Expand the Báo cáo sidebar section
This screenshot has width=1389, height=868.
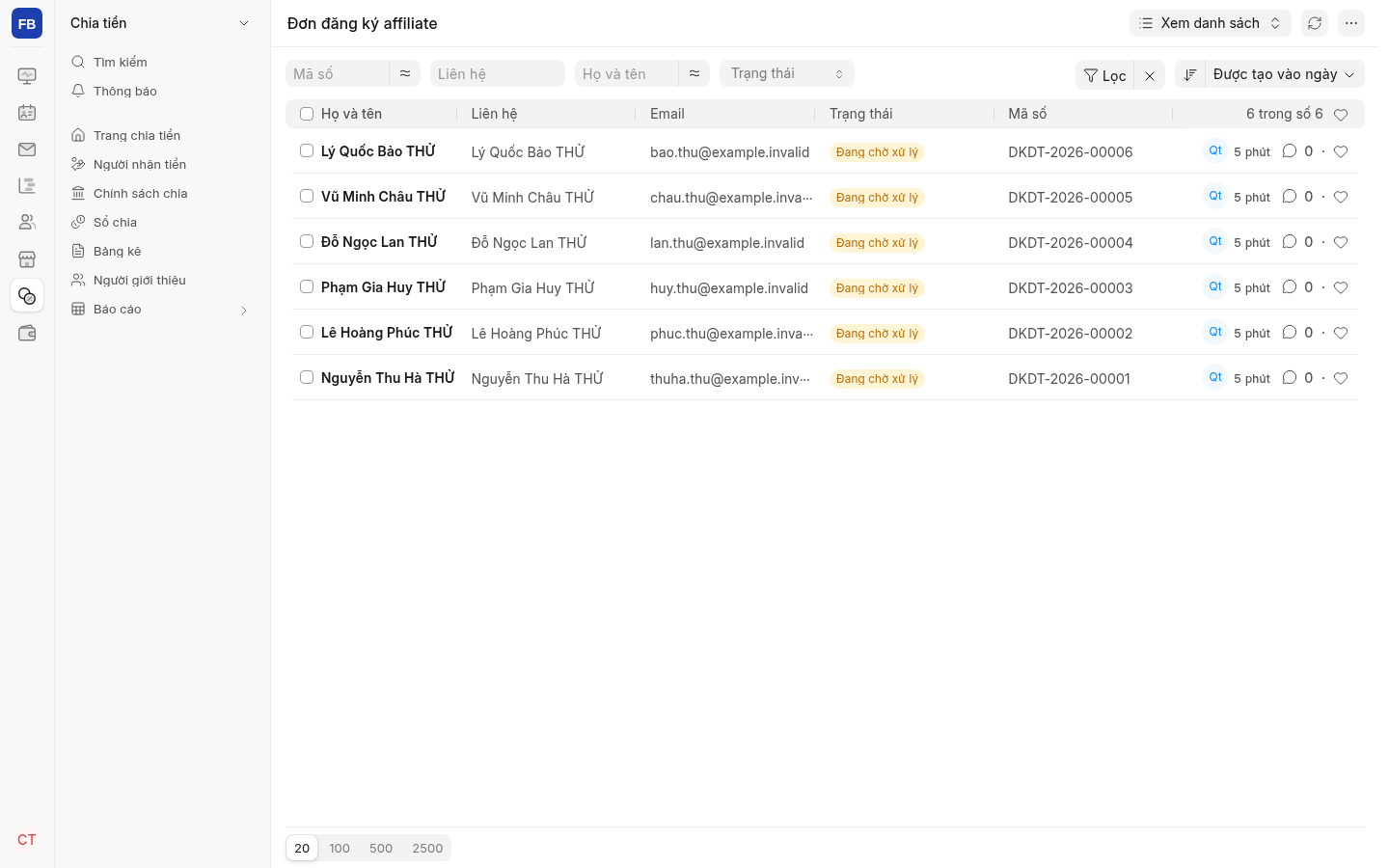coord(160,310)
